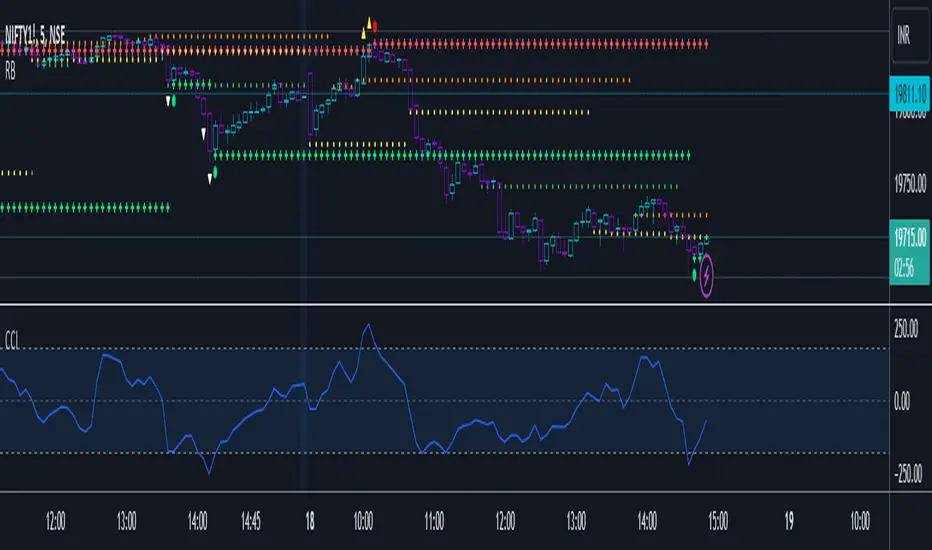The image size is (932, 550).
Task: Select the CCI indicator label
Action: pyautogui.click(x=12, y=341)
